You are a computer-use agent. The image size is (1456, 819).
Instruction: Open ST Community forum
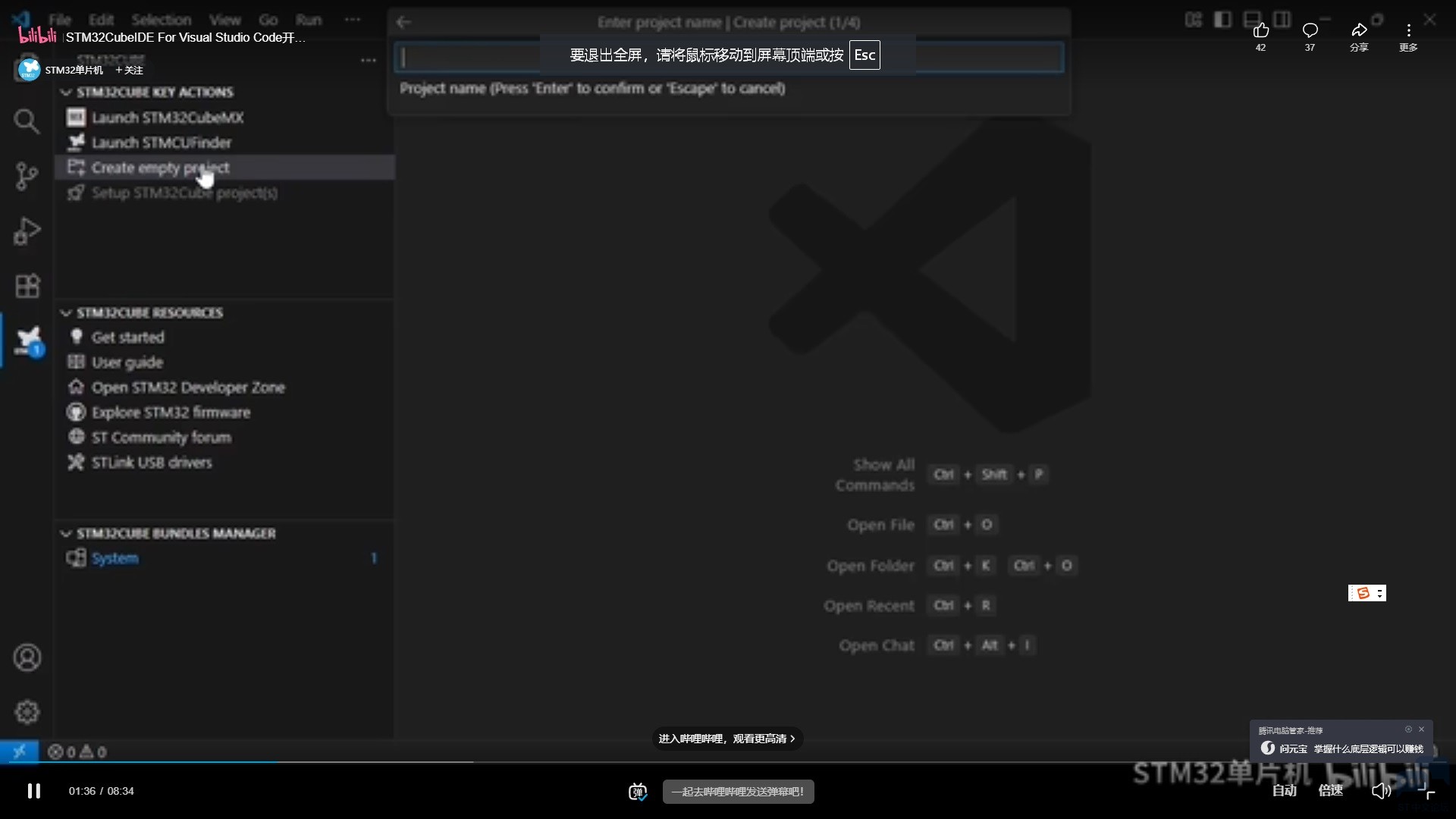pos(225,438)
